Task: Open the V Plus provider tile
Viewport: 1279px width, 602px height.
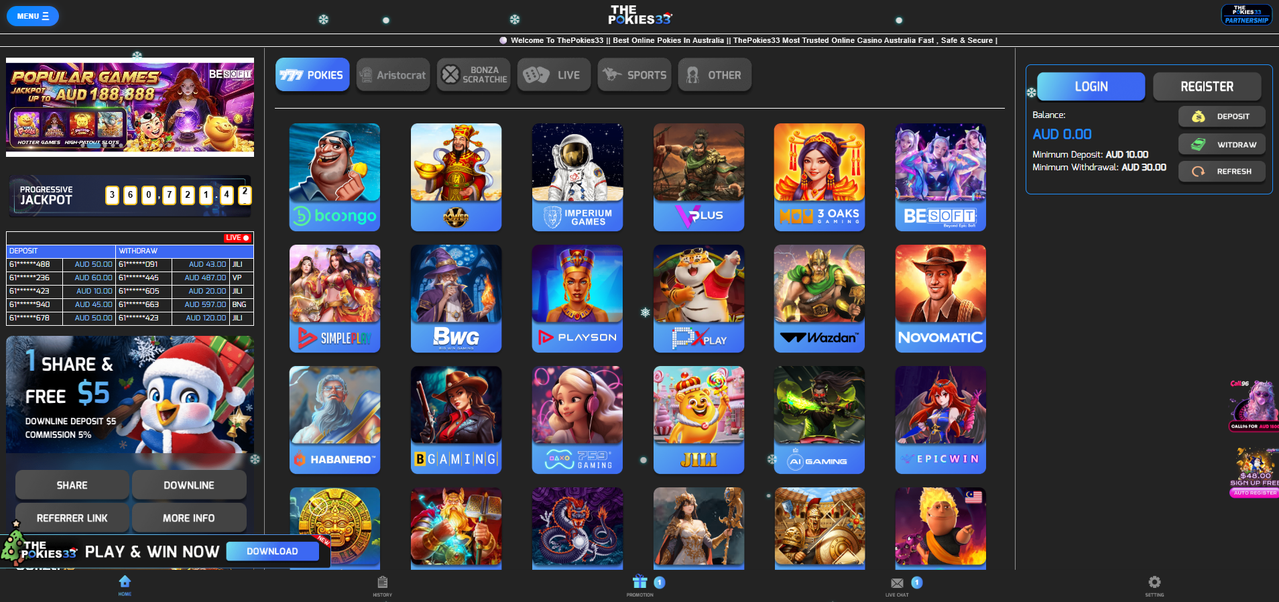Action: 699,177
